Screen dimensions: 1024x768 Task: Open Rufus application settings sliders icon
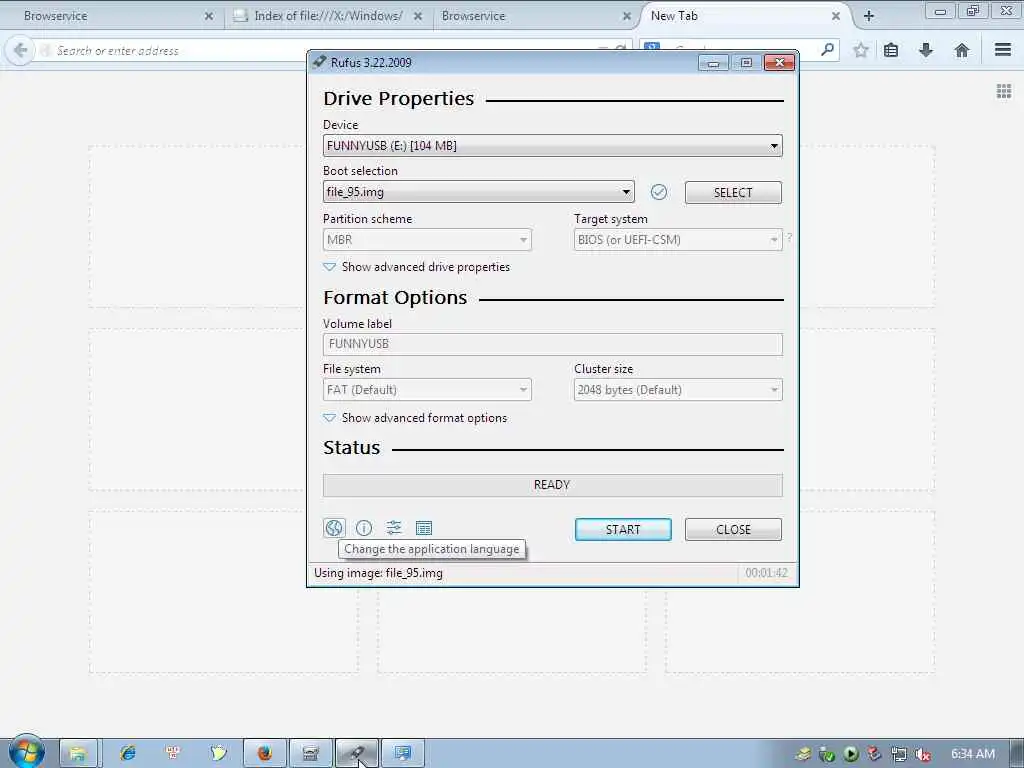click(x=394, y=528)
